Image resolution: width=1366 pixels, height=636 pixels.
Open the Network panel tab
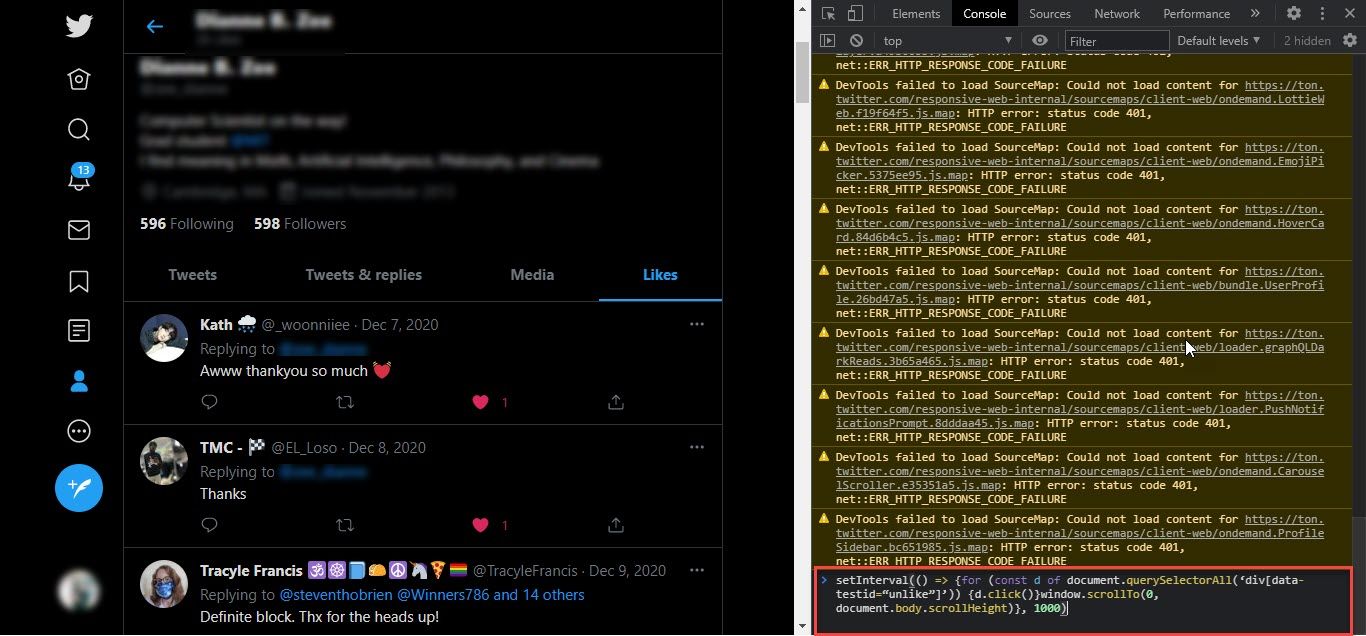(1117, 14)
